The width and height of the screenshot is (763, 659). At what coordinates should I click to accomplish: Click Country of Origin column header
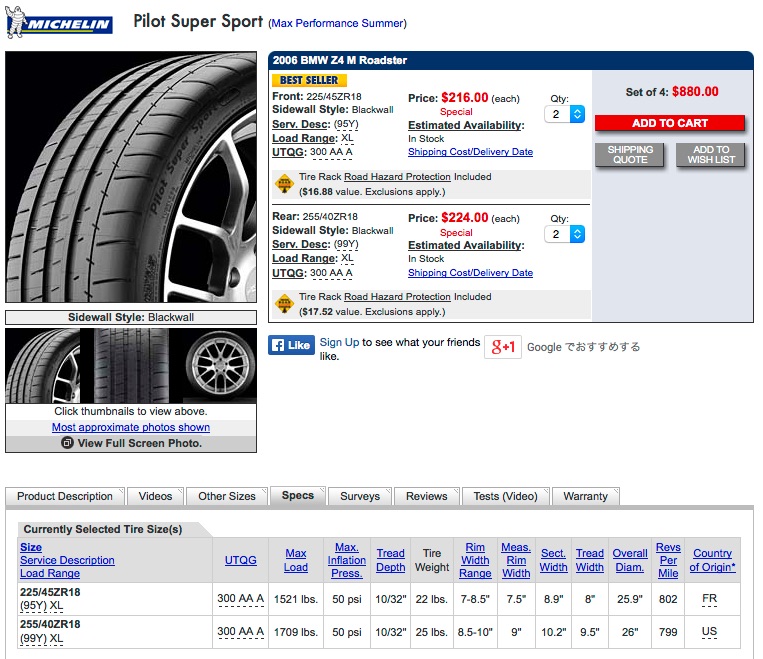click(712, 560)
